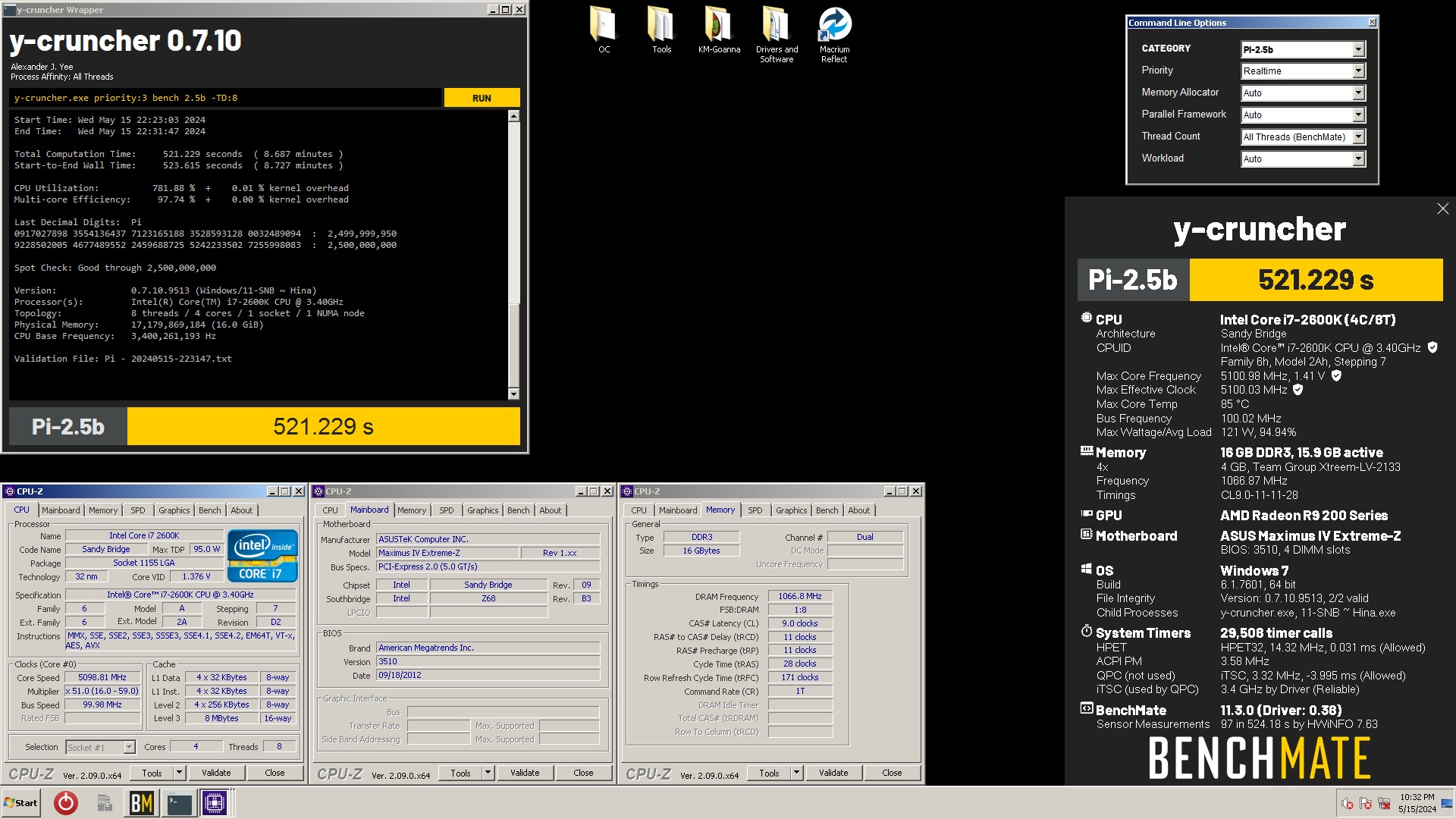1456x819 pixels.
Task: Click the Max Core Temp 85 °C value
Action: coord(1235,404)
